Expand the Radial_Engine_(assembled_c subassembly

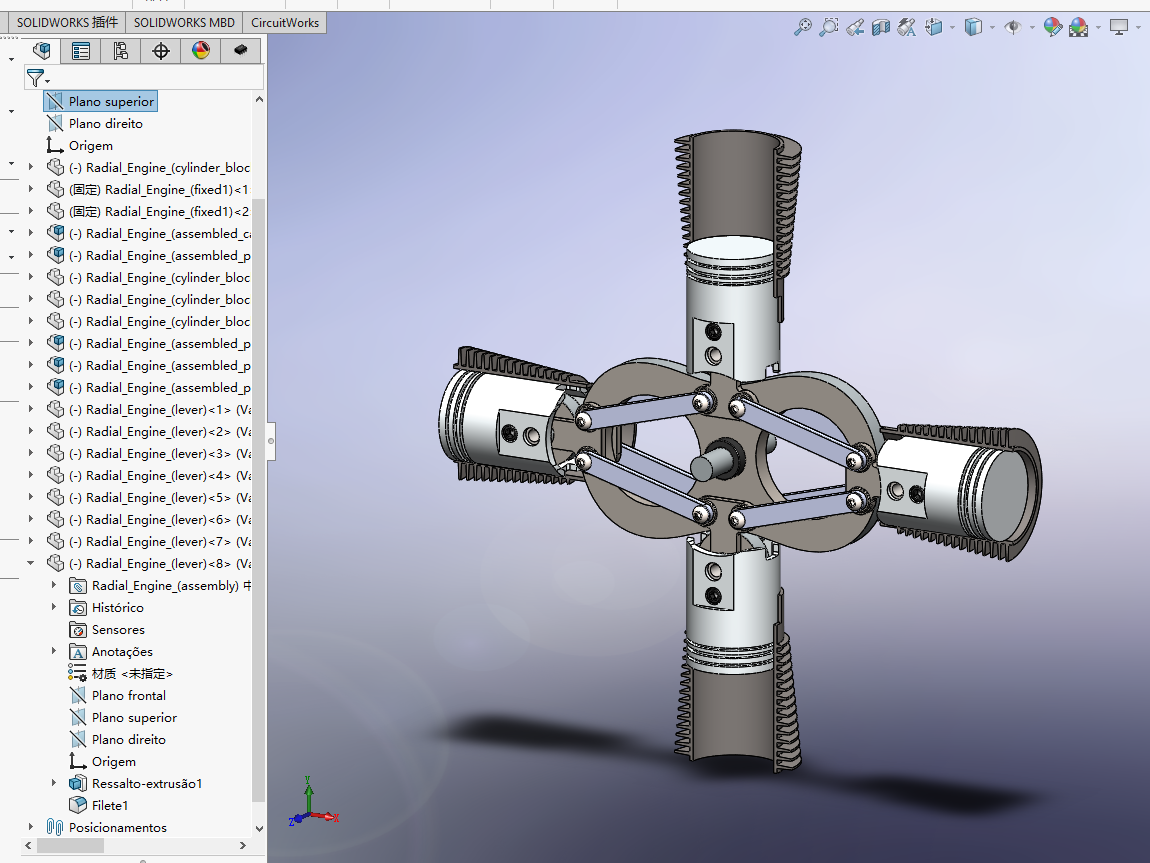pyautogui.click(x=31, y=233)
